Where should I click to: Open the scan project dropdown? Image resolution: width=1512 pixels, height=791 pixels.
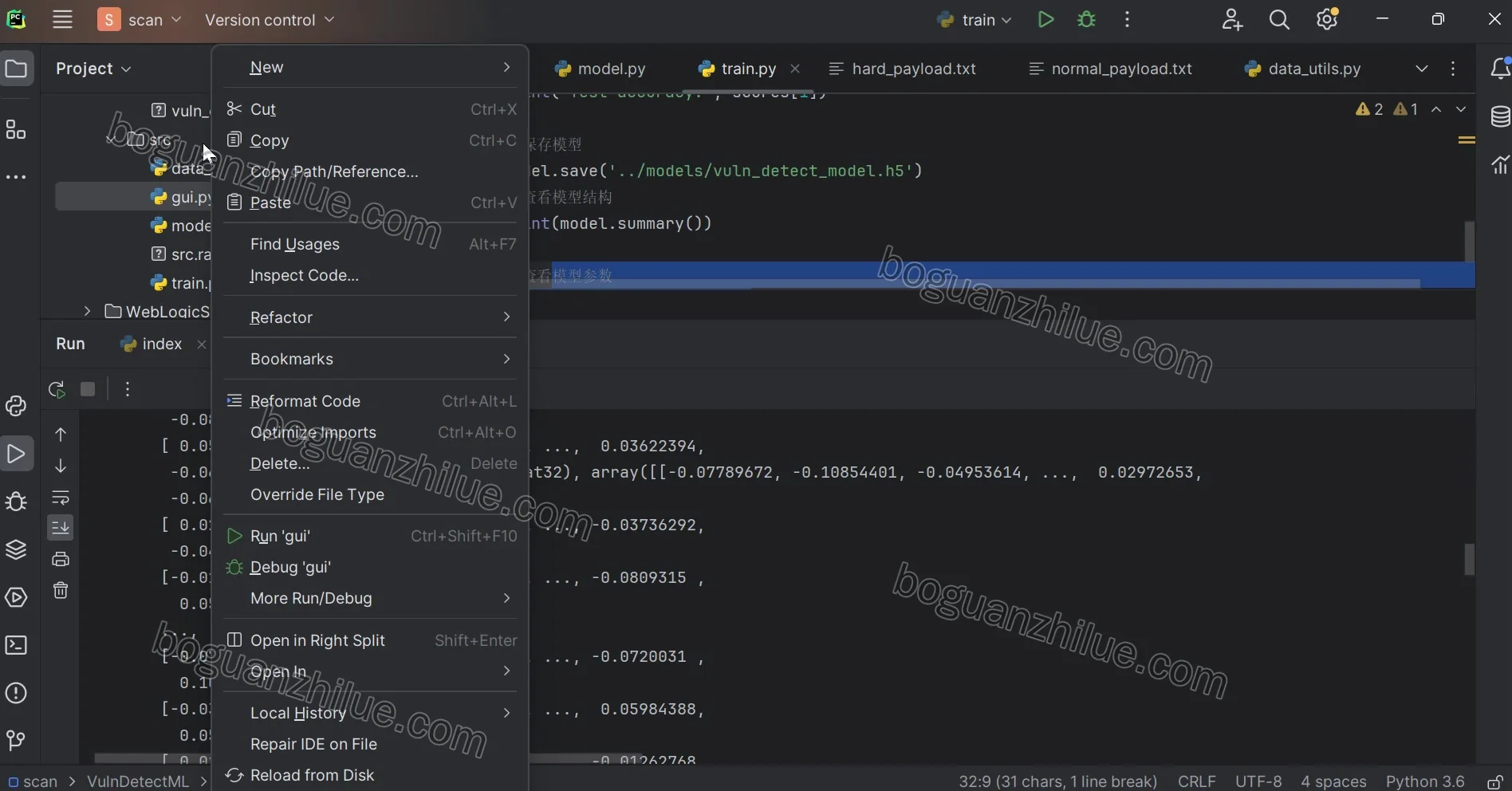point(140,20)
